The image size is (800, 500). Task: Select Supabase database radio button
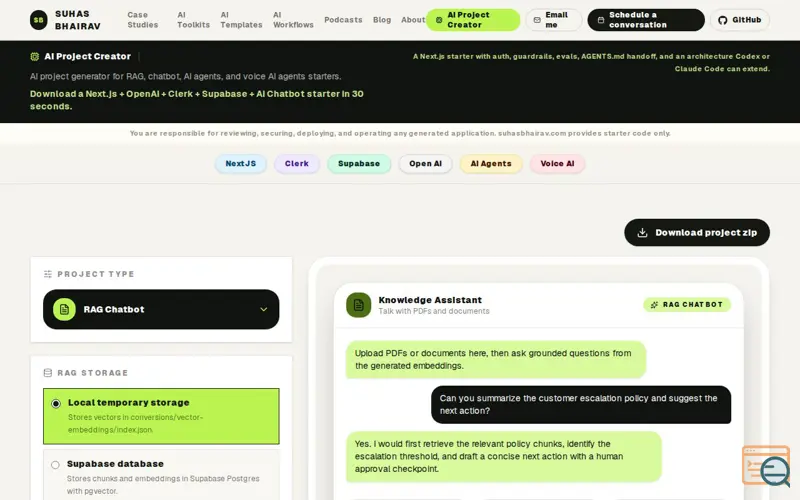pyautogui.click(x=55, y=465)
